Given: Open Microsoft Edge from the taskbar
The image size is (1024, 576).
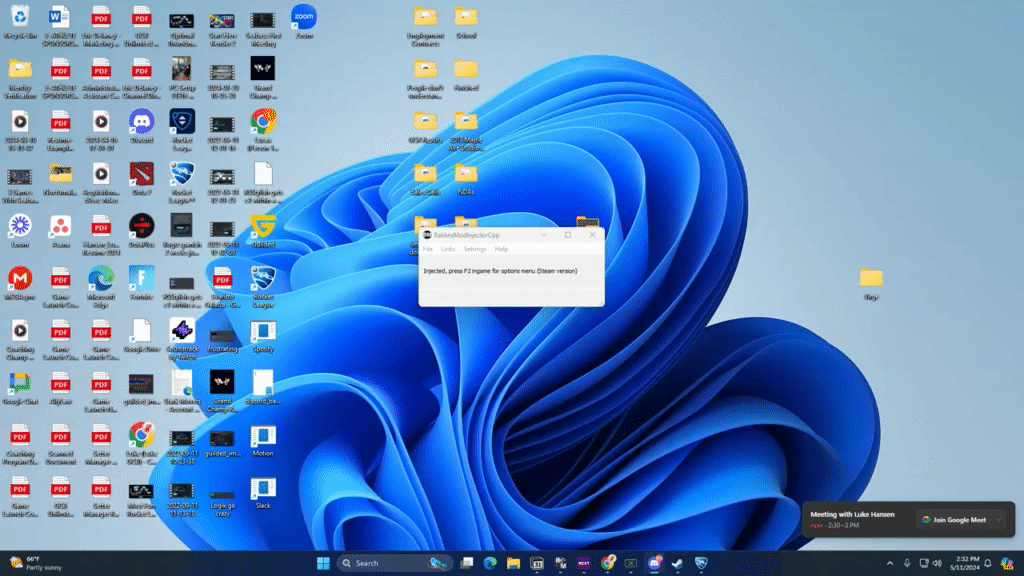Looking at the screenshot, I should [490, 563].
